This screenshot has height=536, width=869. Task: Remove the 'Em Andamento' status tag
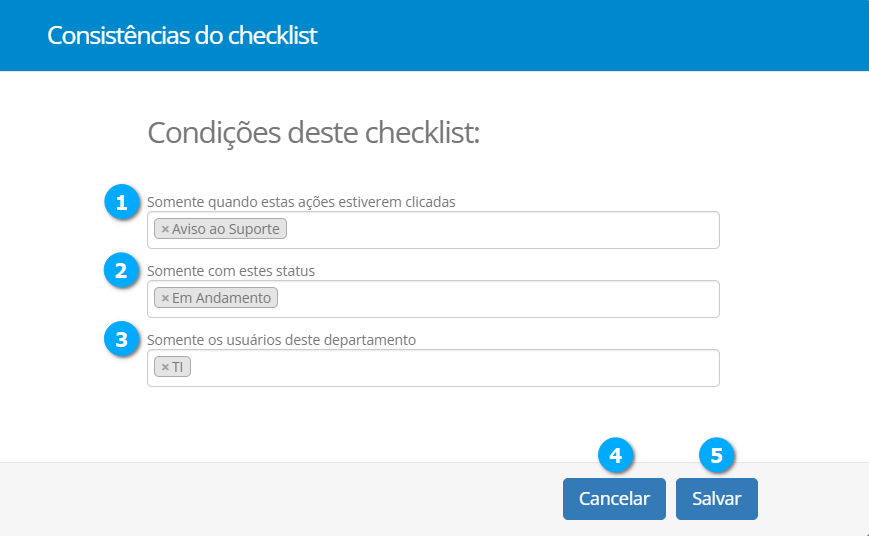165,299
